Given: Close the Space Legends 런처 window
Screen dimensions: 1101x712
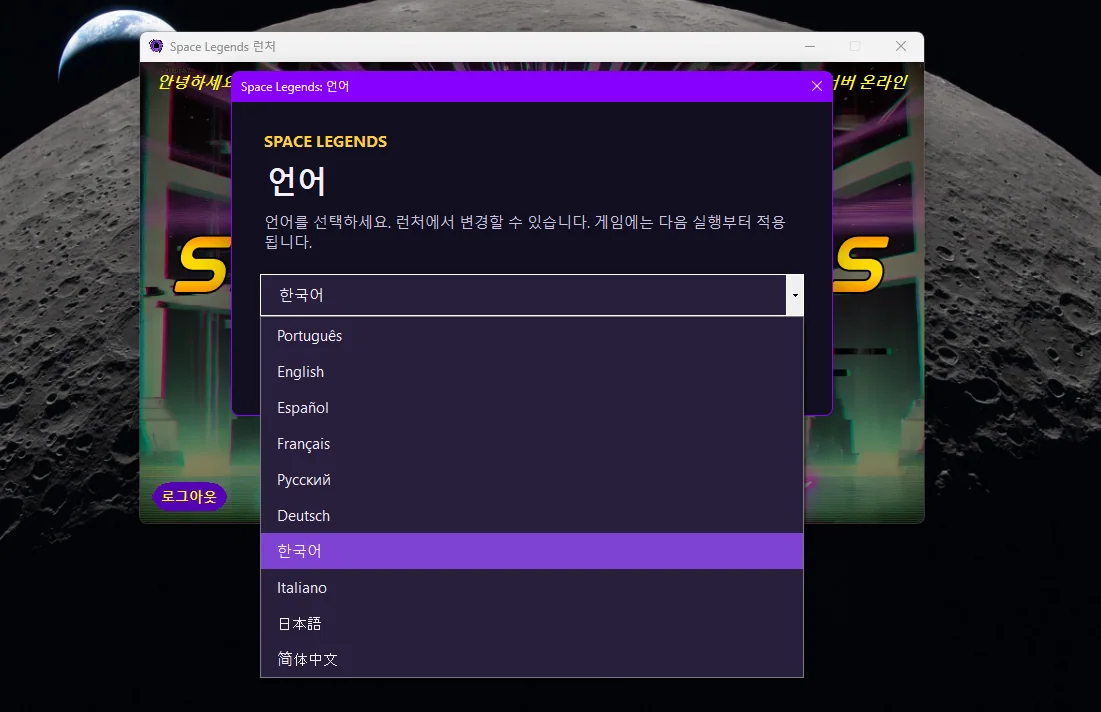Looking at the screenshot, I should coord(901,46).
